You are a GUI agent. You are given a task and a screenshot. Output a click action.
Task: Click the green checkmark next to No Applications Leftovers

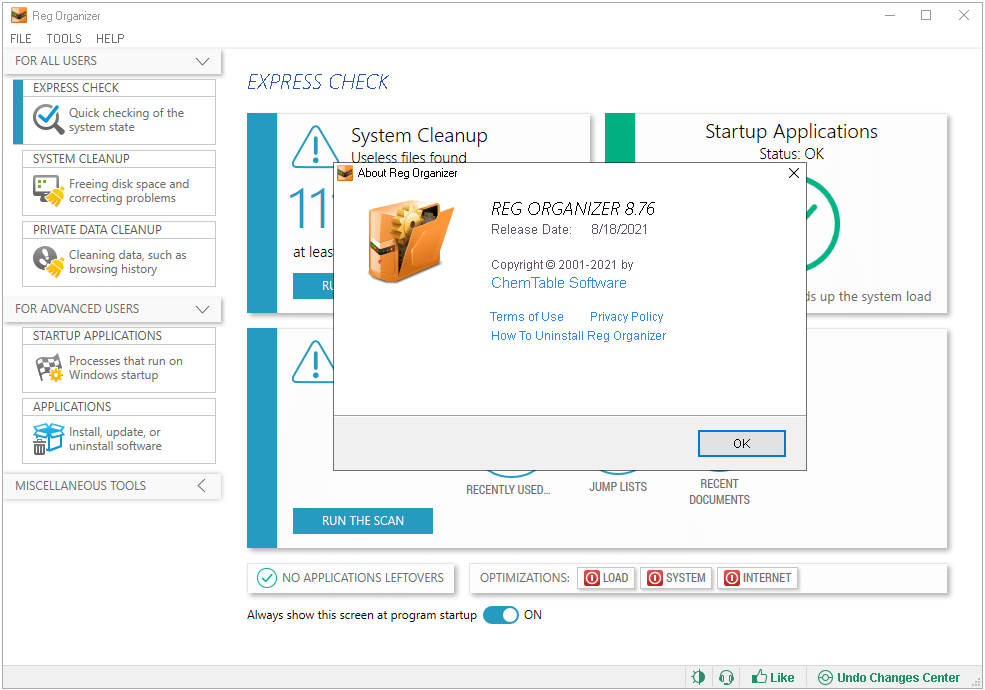click(267, 578)
